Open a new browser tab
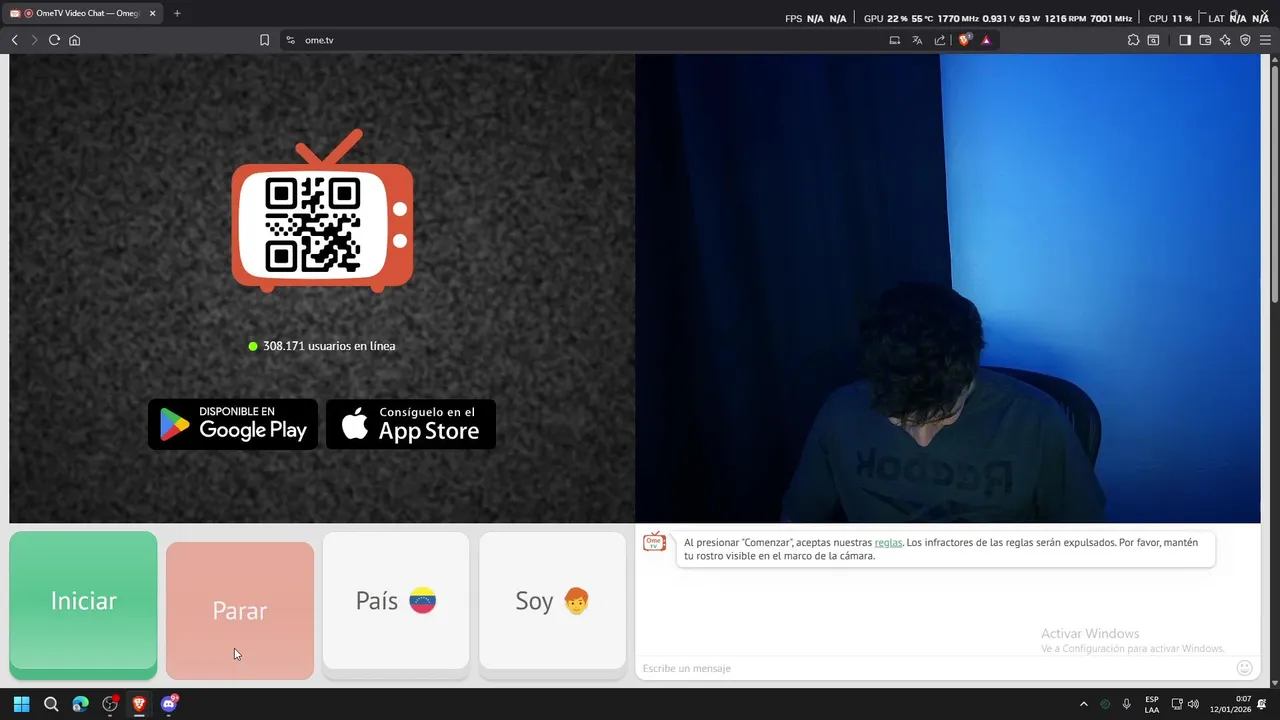This screenshot has width=1280, height=720. (x=177, y=13)
